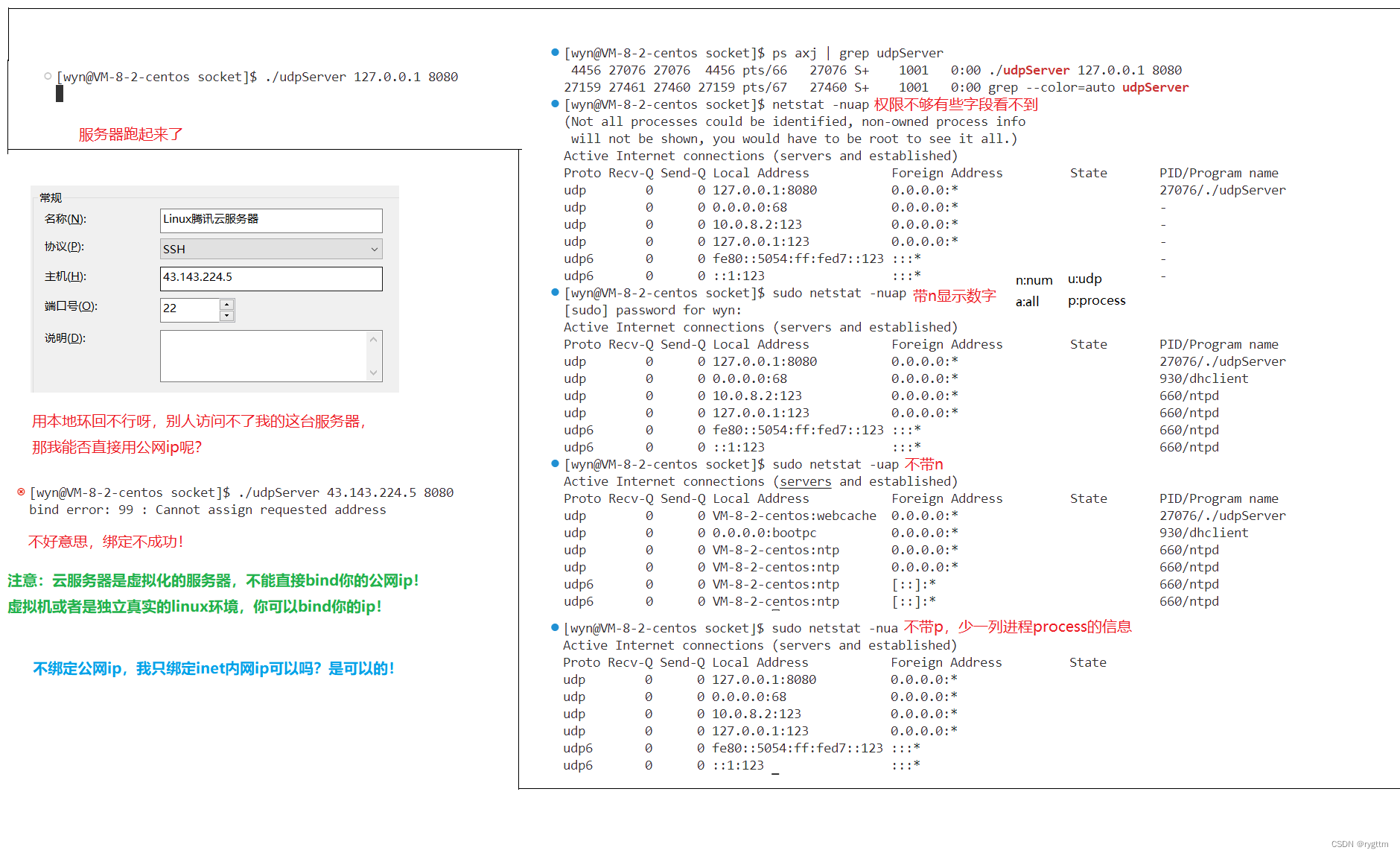This screenshot has width=1400, height=856.
Task: Click 'VM-8-2-centos:webcache' local address
Action: click(795, 516)
